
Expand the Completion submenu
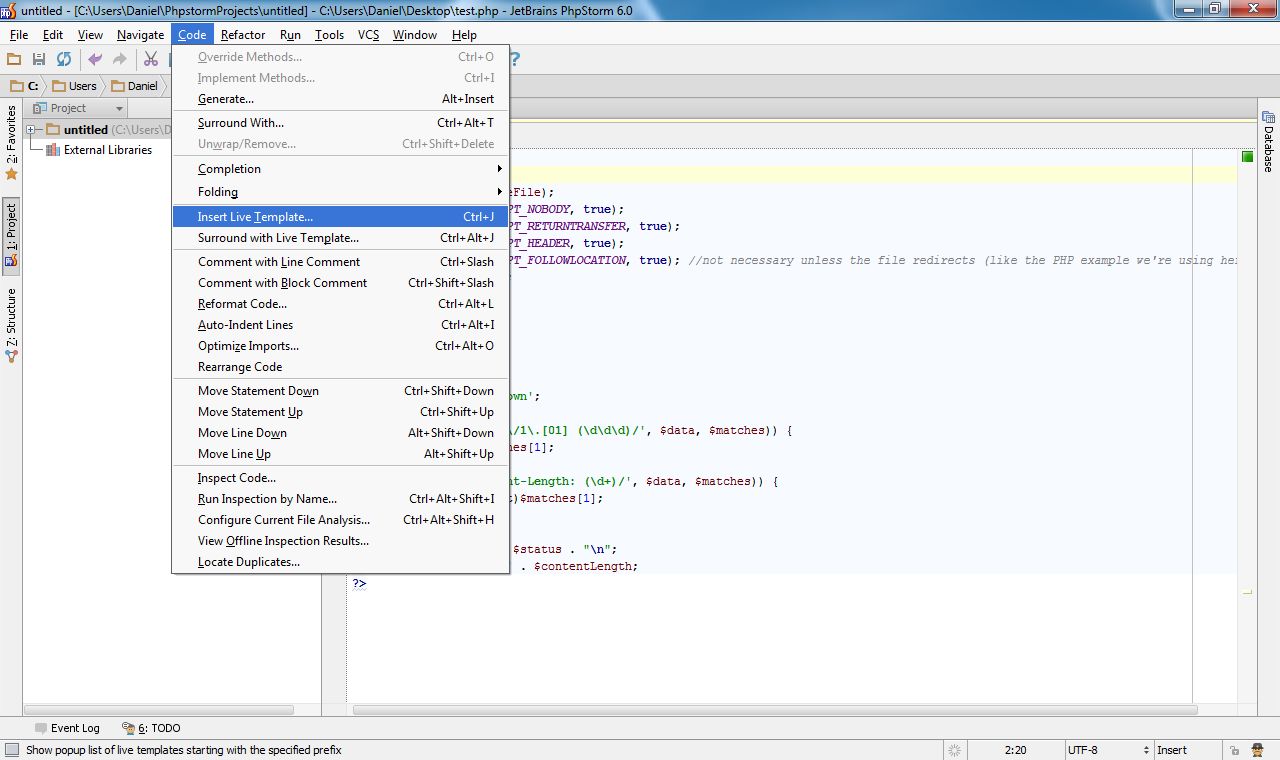click(x=340, y=169)
